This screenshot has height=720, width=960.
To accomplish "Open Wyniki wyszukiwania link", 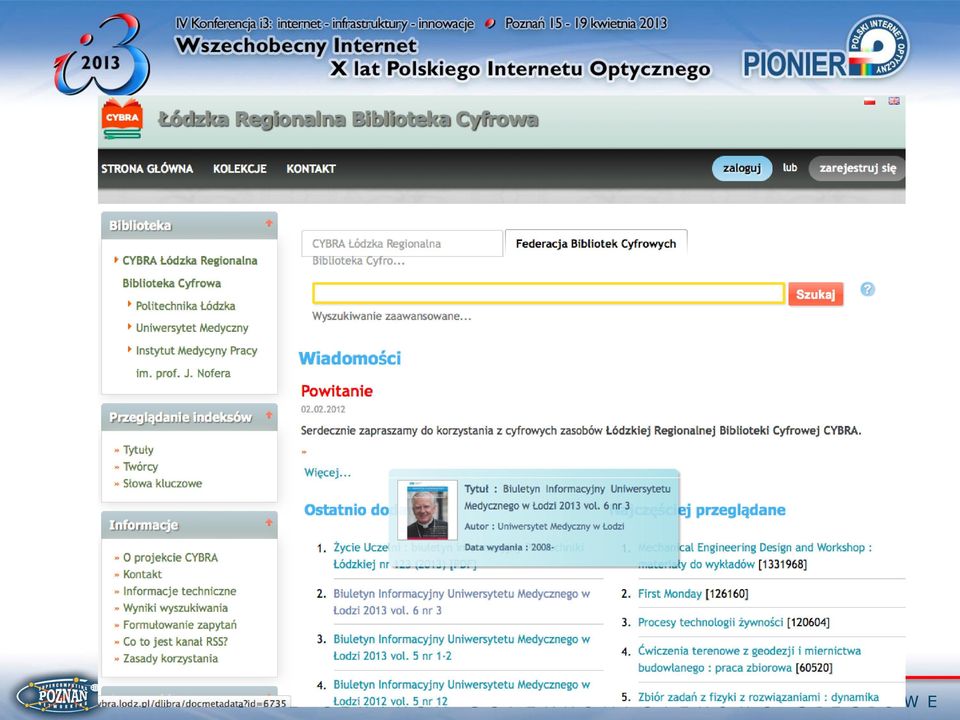I will 175,608.
